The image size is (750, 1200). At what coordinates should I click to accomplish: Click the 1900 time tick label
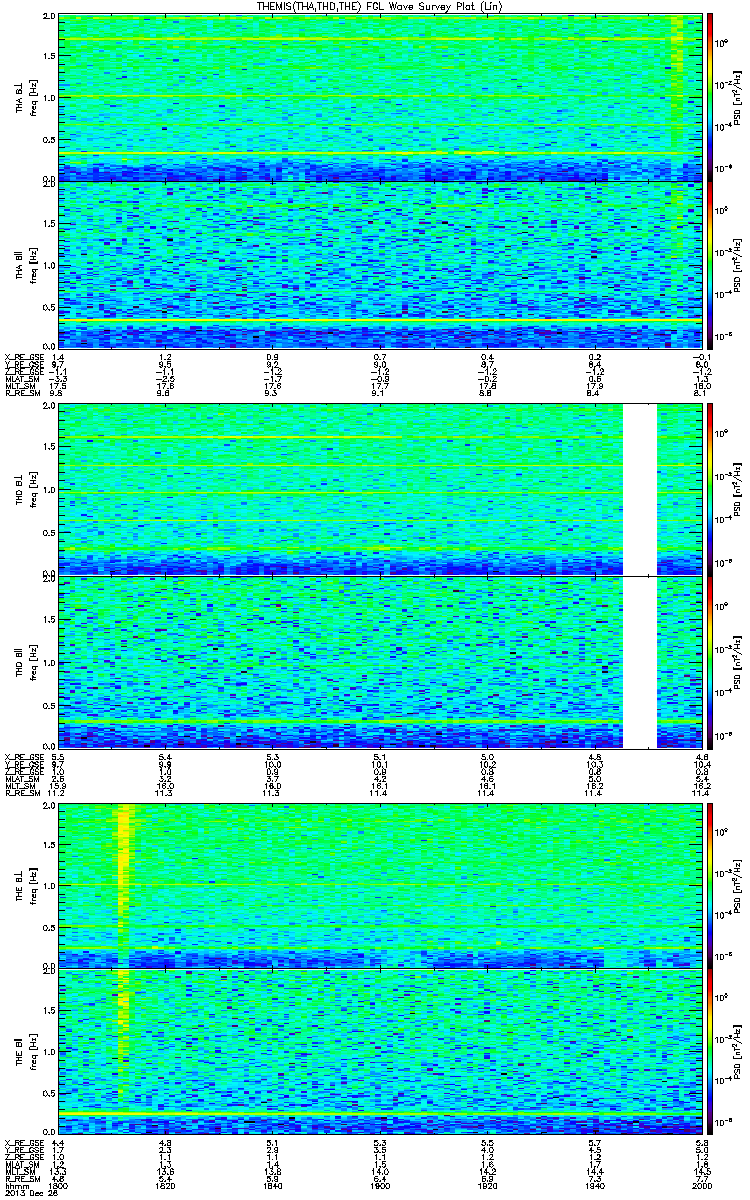pos(380,1184)
